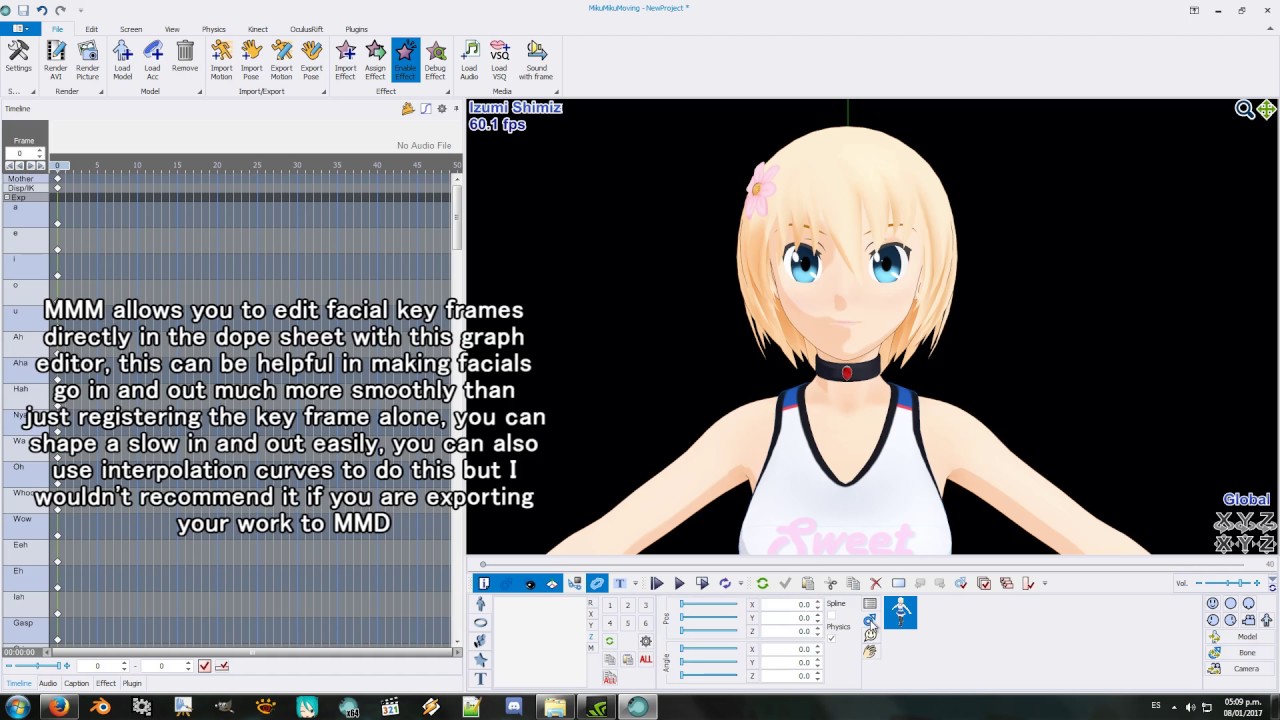This screenshot has width=1280, height=720.
Task: Toggle the X axis button in bone panel
Action: 591,614
